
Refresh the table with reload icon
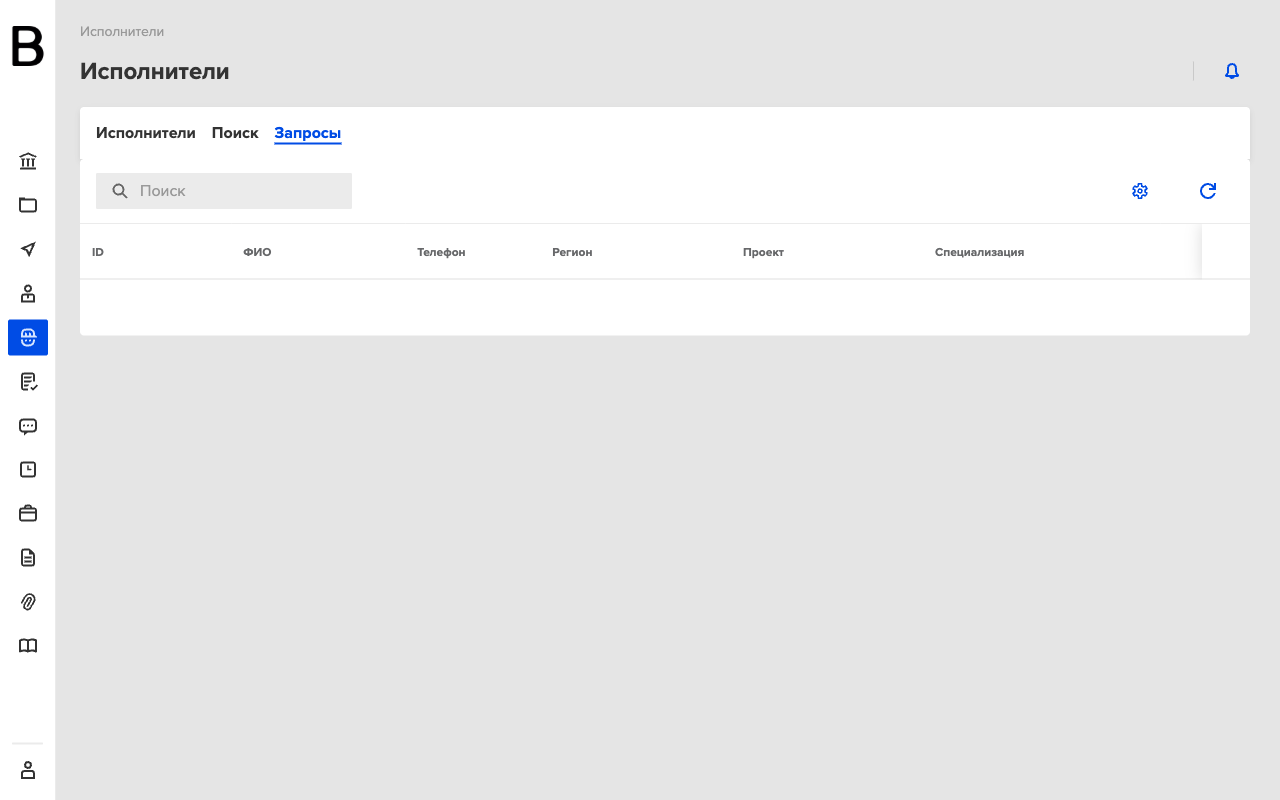point(1208,191)
